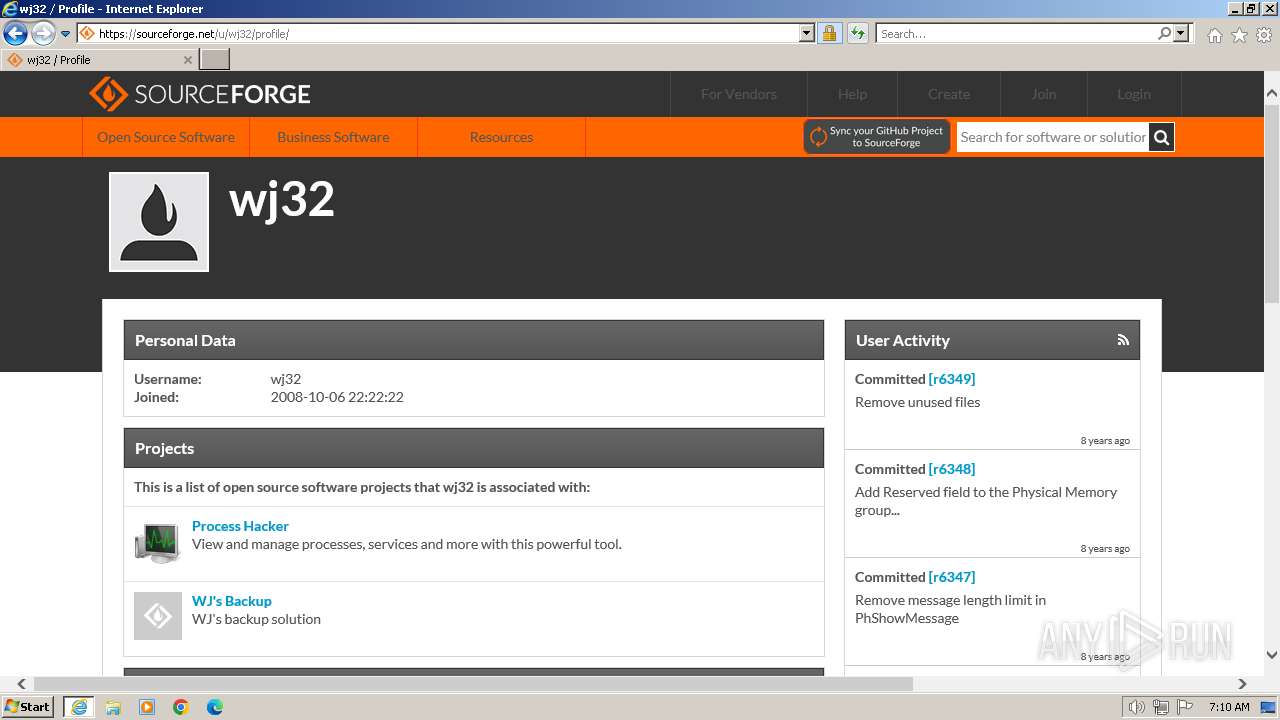Click the joined date 2008-10-06 22:22:22
The height and width of the screenshot is (720, 1280).
click(337, 397)
